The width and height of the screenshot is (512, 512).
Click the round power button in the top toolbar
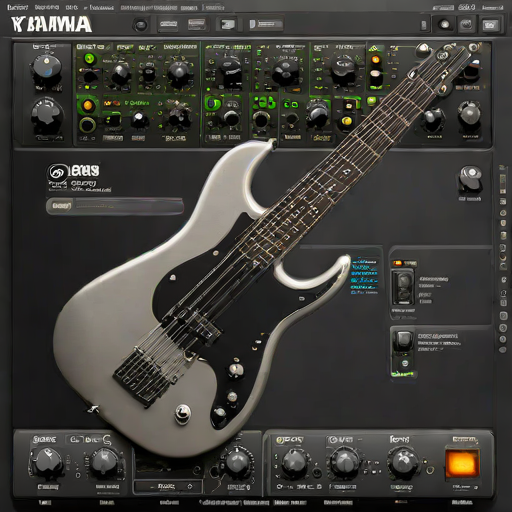140,25
